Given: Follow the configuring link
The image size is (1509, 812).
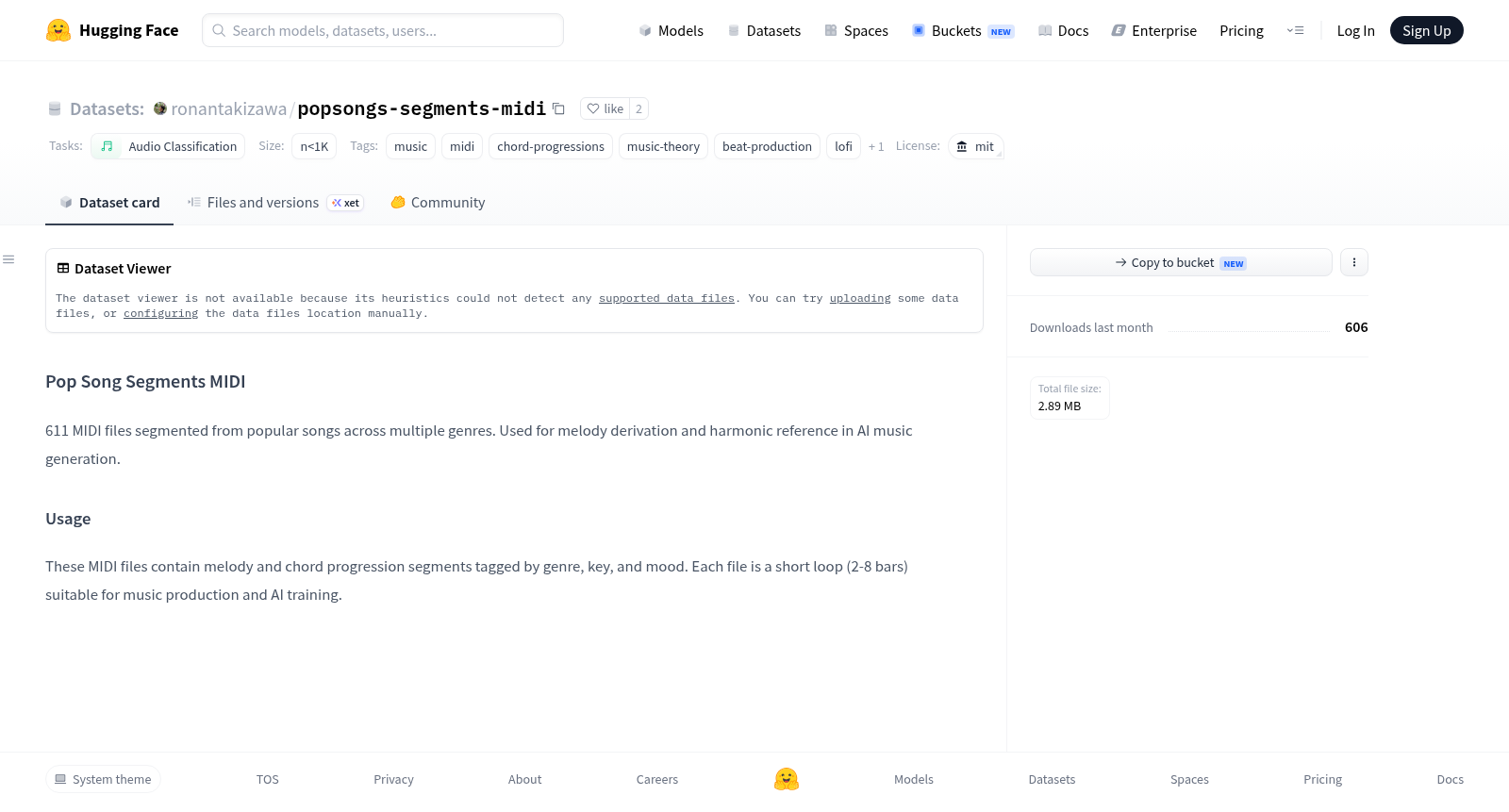Looking at the screenshot, I should [160, 313].
